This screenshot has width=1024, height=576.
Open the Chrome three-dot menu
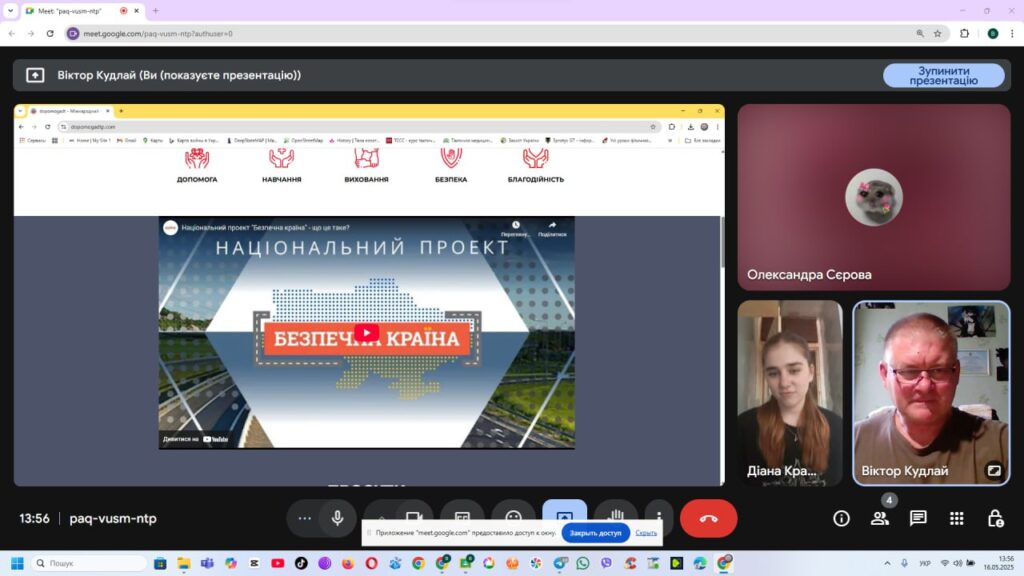point(1012,33)
